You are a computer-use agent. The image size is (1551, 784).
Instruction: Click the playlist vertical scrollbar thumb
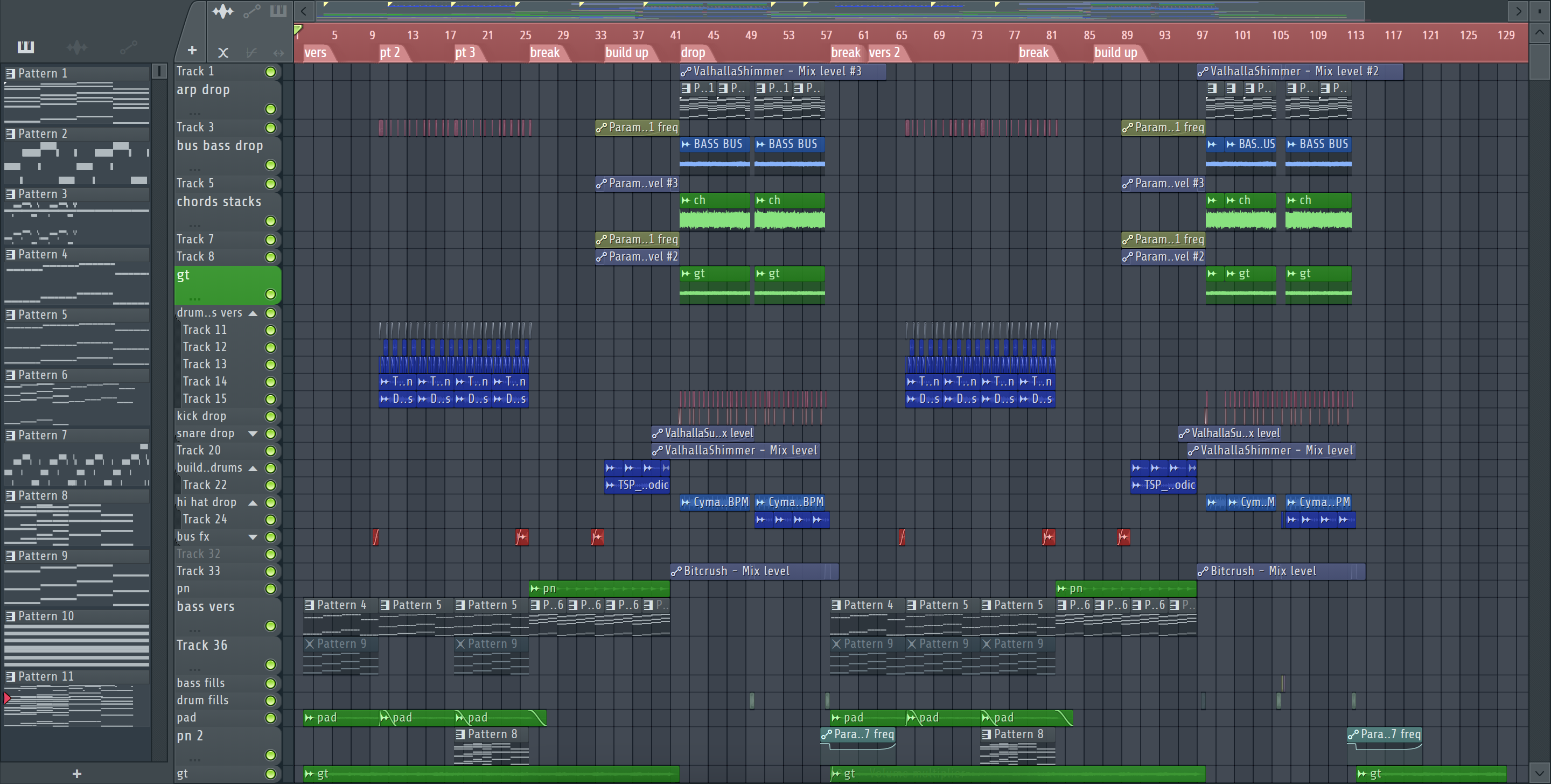click(x=1539, y=60)
